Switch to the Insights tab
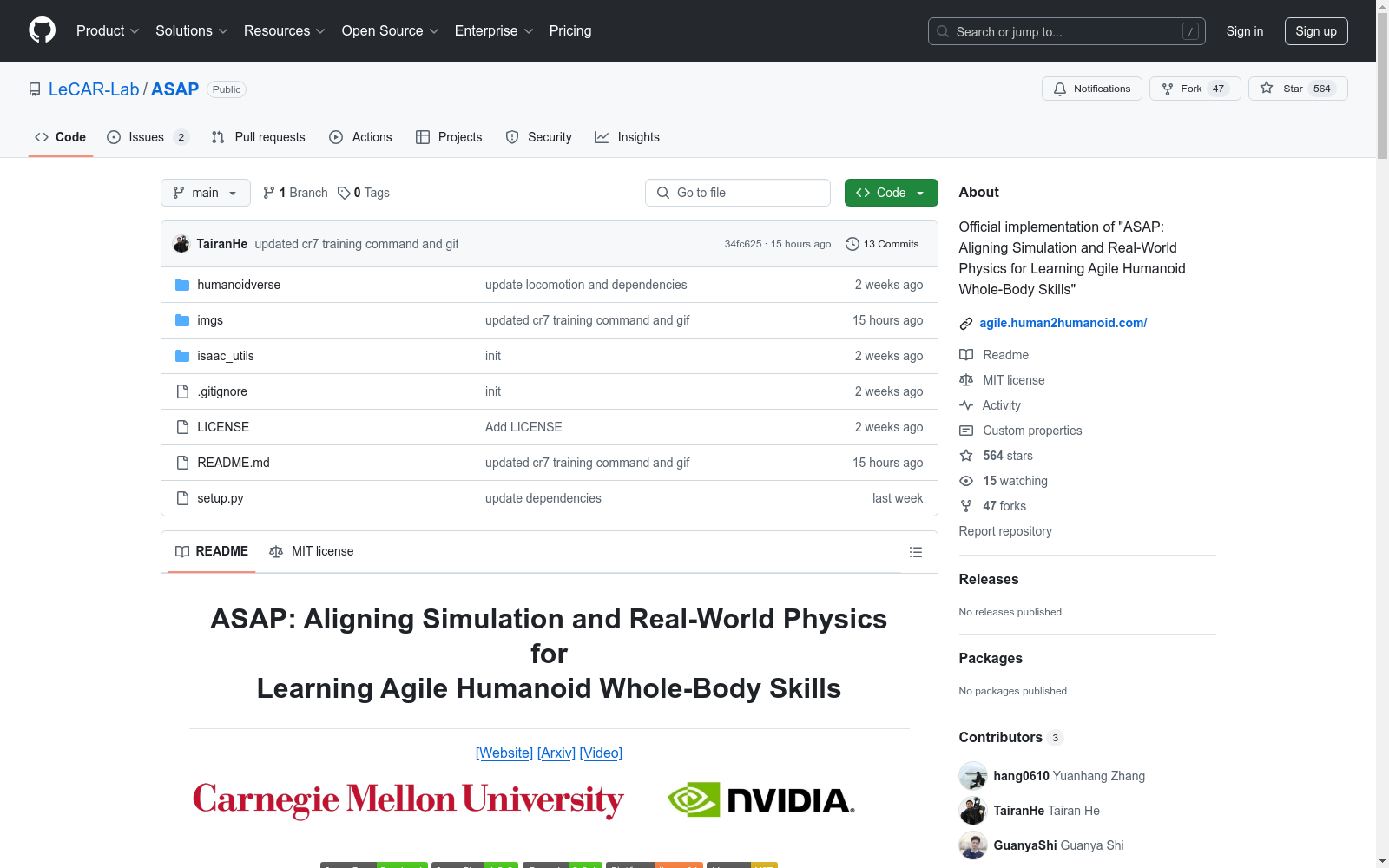The width and height of the screenshot is (1389, 868). coord(627,137)
